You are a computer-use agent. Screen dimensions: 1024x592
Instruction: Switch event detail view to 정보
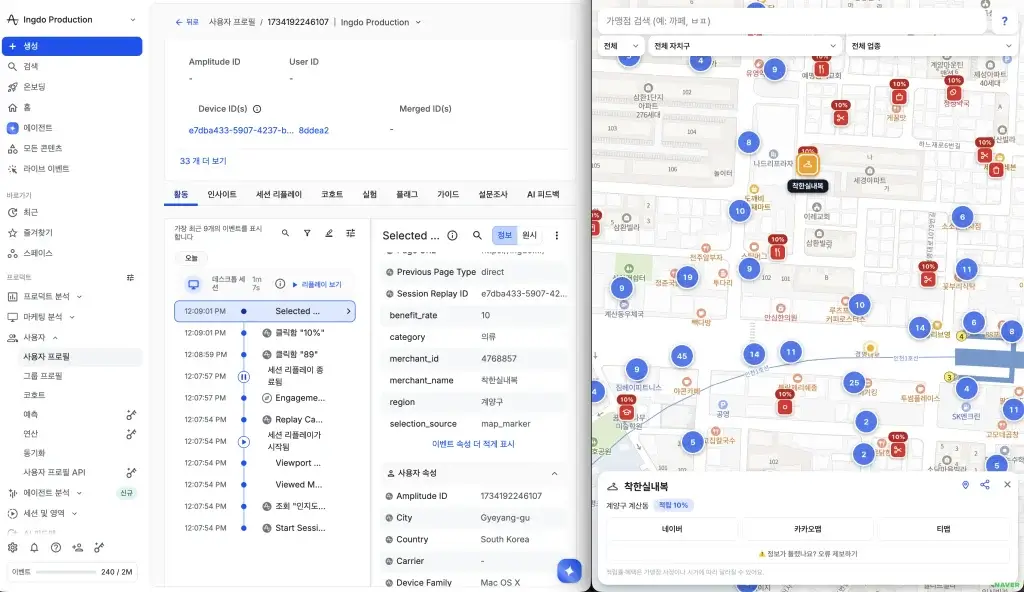[x=505, y=235]
